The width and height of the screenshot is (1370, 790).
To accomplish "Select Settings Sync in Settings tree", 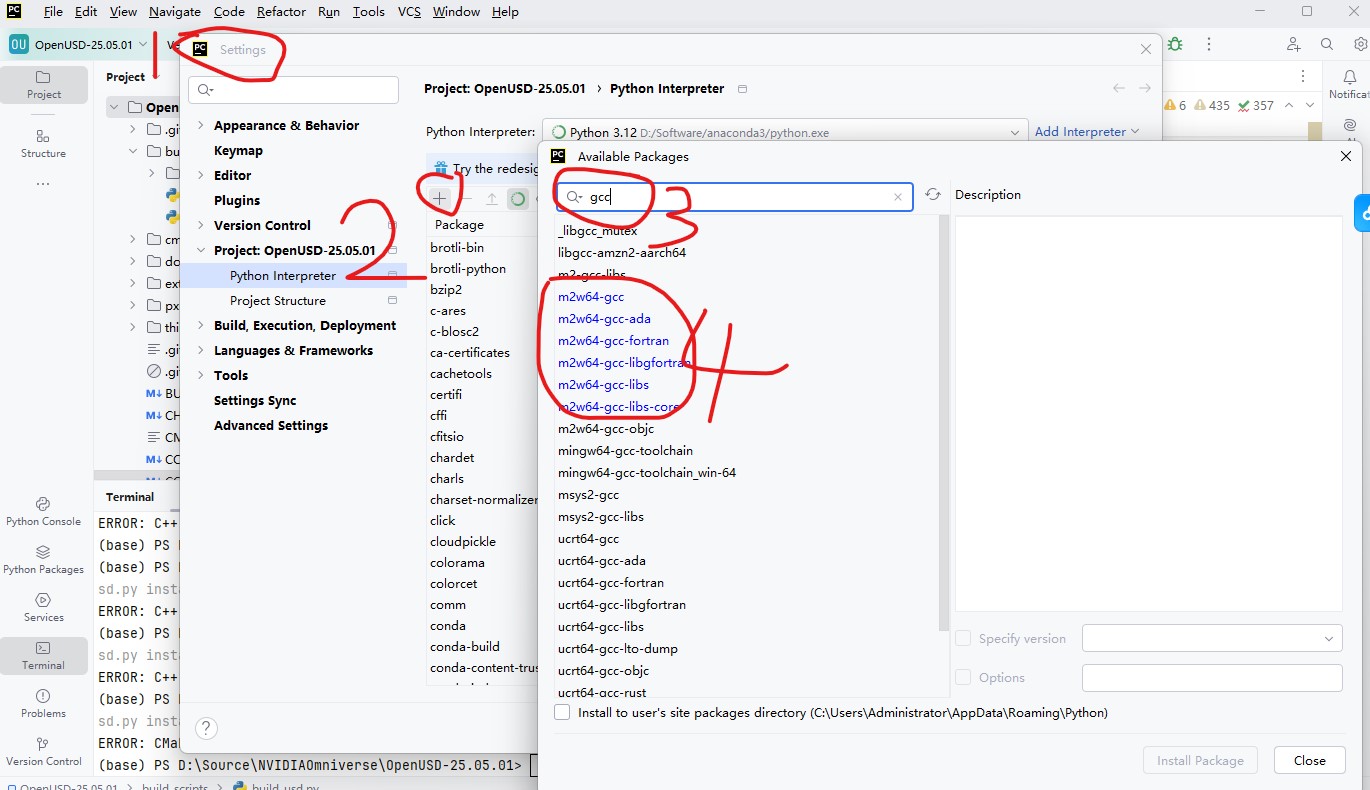I will click(255, 400).
